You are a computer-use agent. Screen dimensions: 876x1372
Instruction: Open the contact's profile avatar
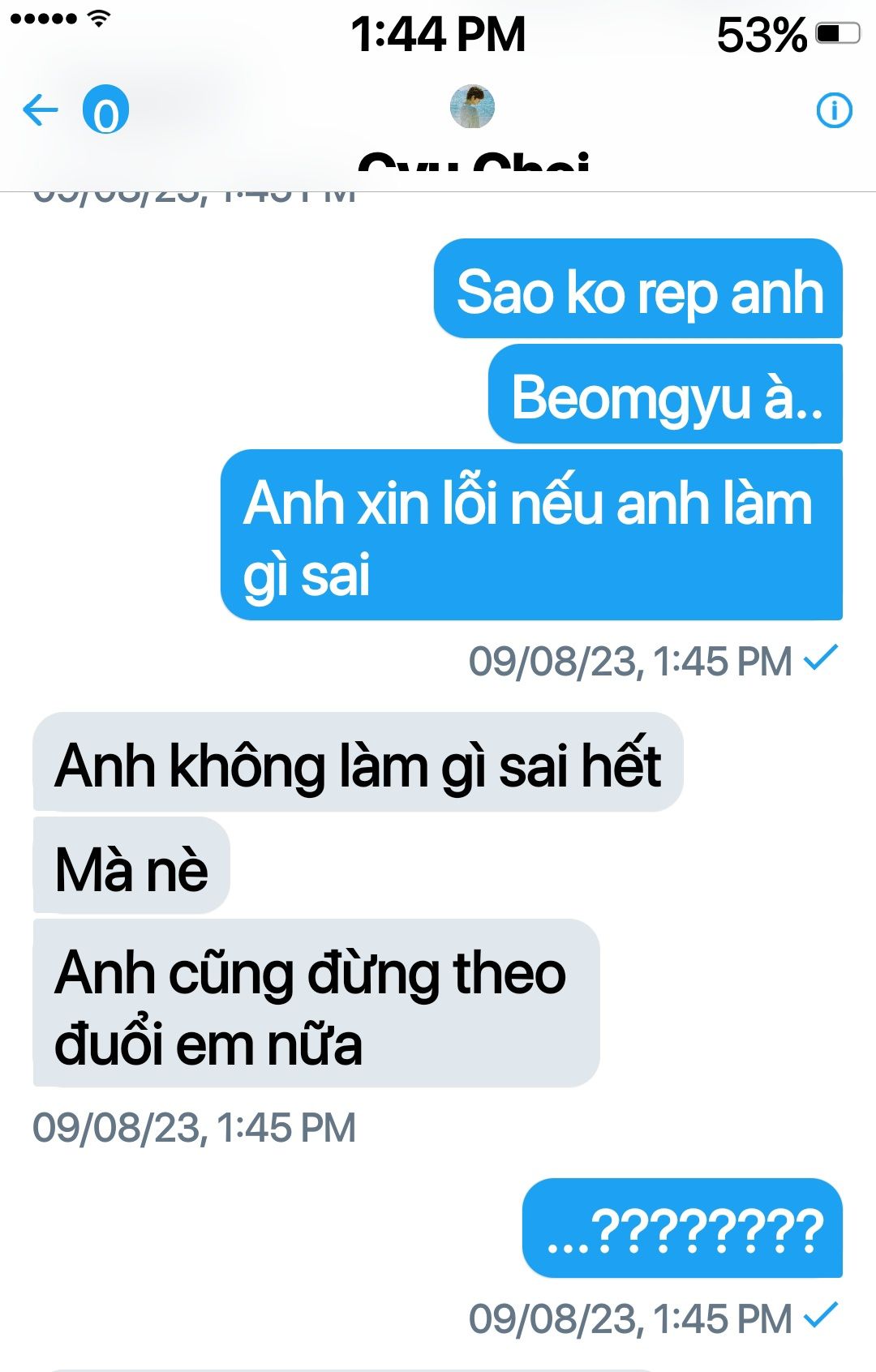pyautogui.click(x=472, y=106)
